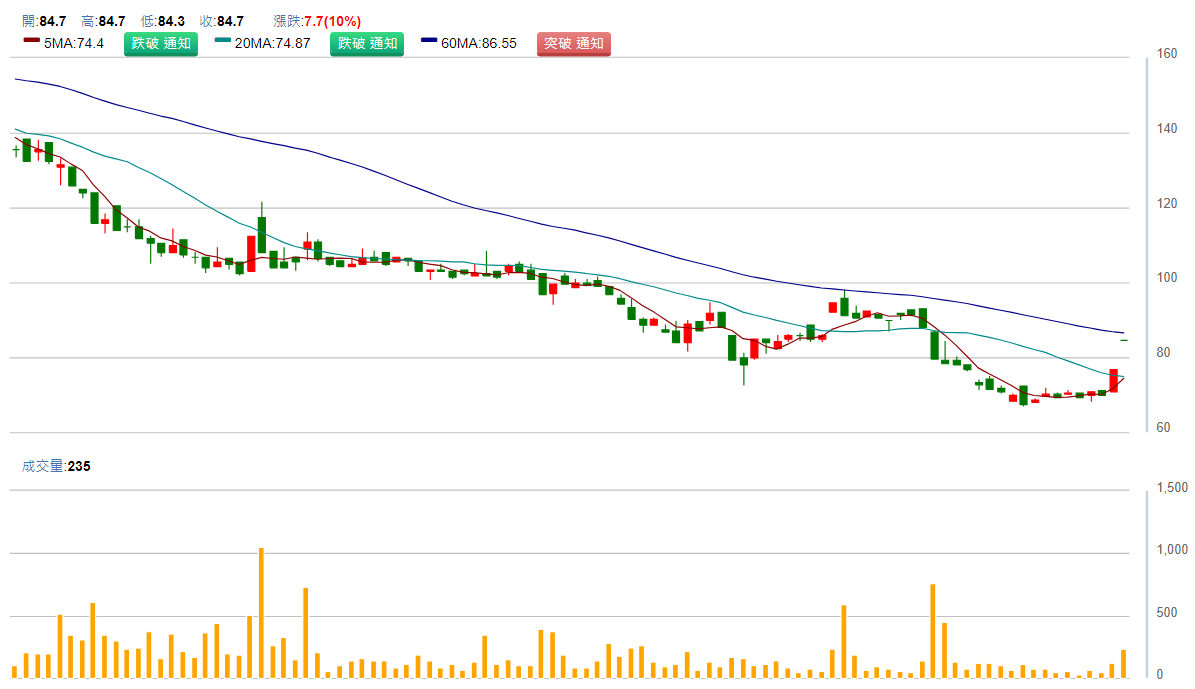The width and height of the screenshot is (1195, 689).
Task: Click the high price 高:84.7
Action: pyautogui.click(x=103, y=21)
